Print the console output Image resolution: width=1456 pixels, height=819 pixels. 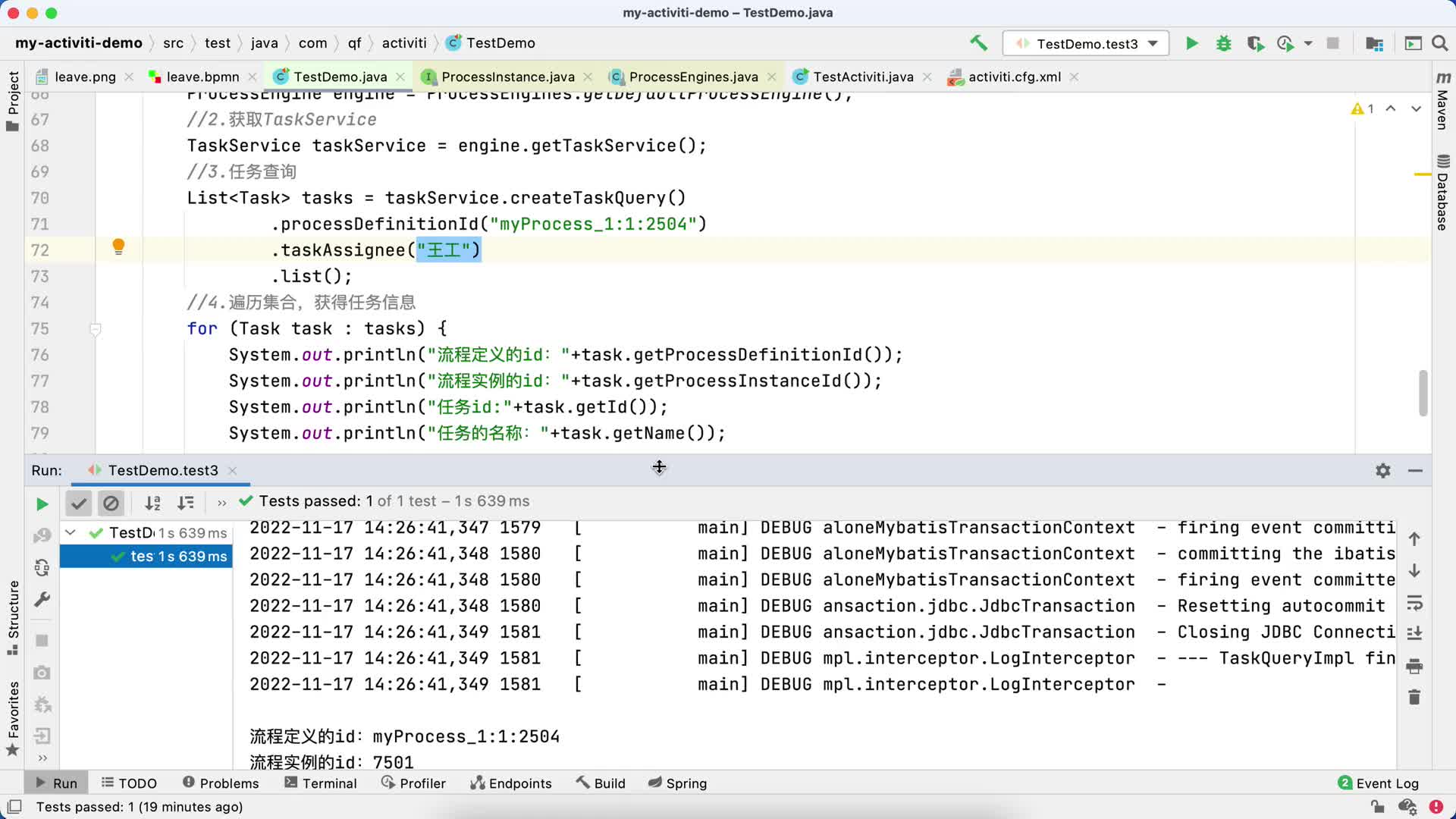tap(1414, 666)
